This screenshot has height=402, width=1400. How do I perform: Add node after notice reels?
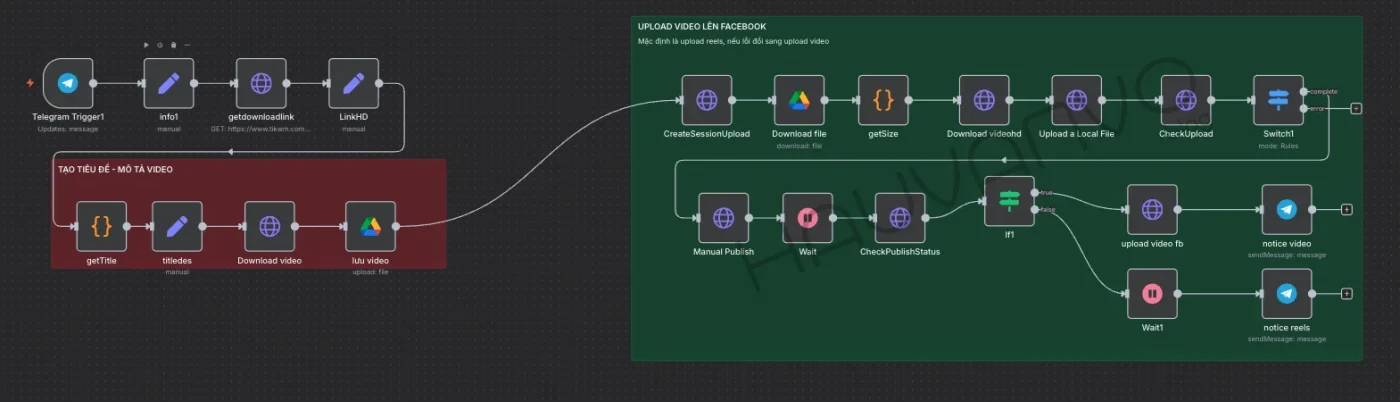[1347, 294]
